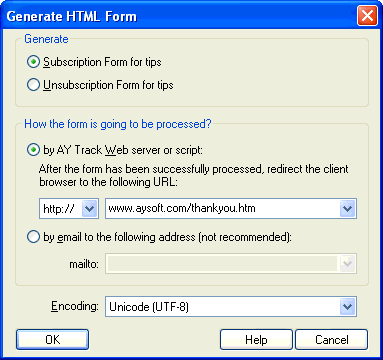
Task: Click the disabled mailto address field
Action: 222,264
